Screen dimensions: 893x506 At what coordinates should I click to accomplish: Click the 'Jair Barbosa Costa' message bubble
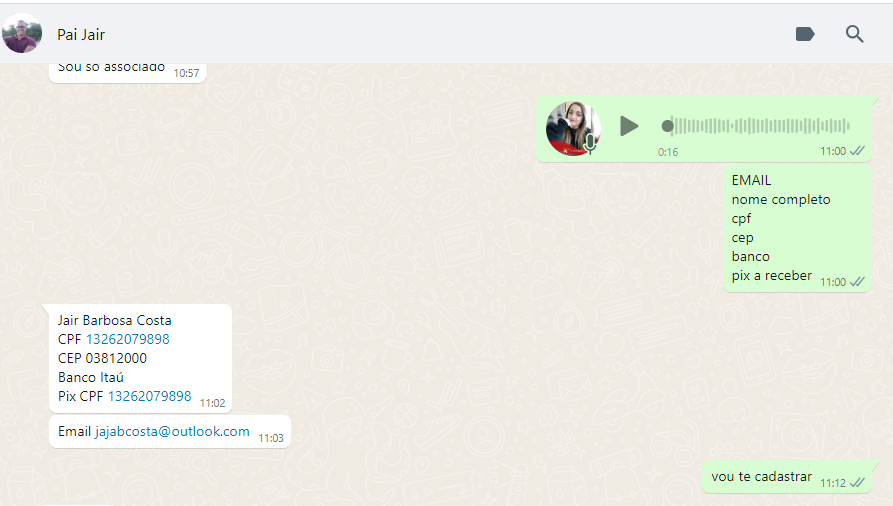pyautogui.click(x=140, y=358)
